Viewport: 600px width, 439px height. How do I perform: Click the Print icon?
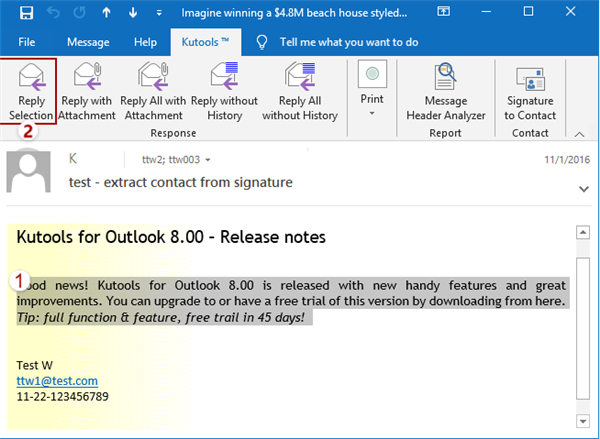coord(372,77)
